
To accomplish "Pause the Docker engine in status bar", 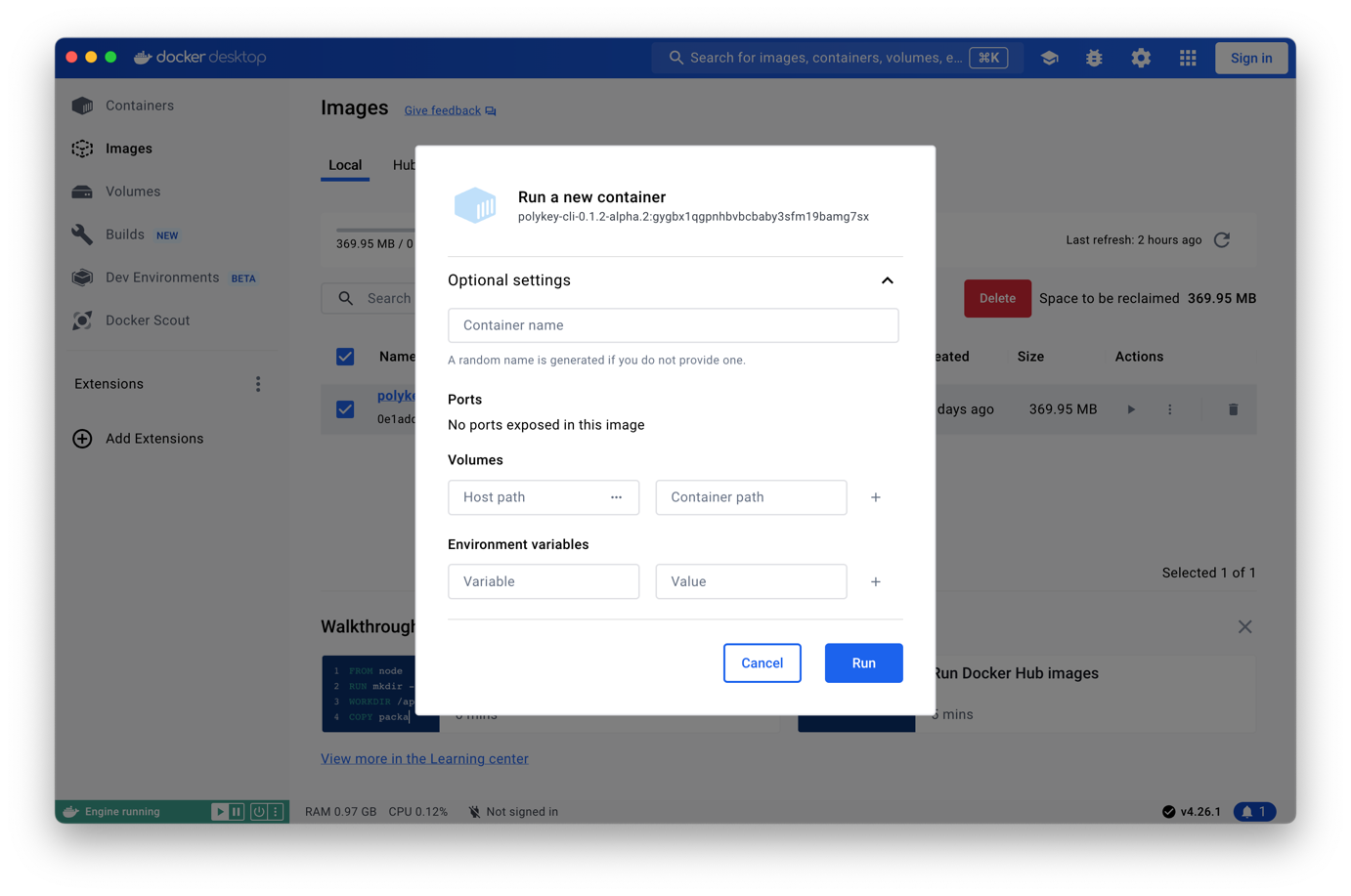I will (237, 811).
